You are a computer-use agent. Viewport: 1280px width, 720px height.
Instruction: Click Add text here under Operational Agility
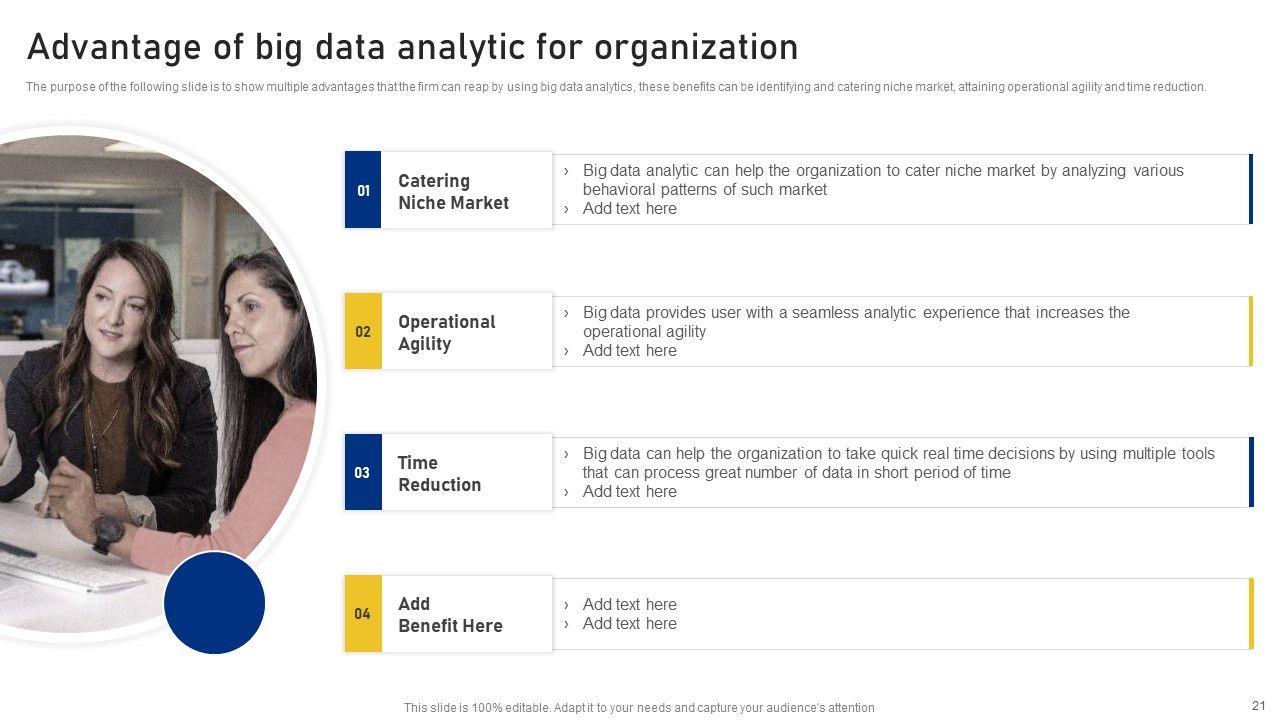click(629, 351)
